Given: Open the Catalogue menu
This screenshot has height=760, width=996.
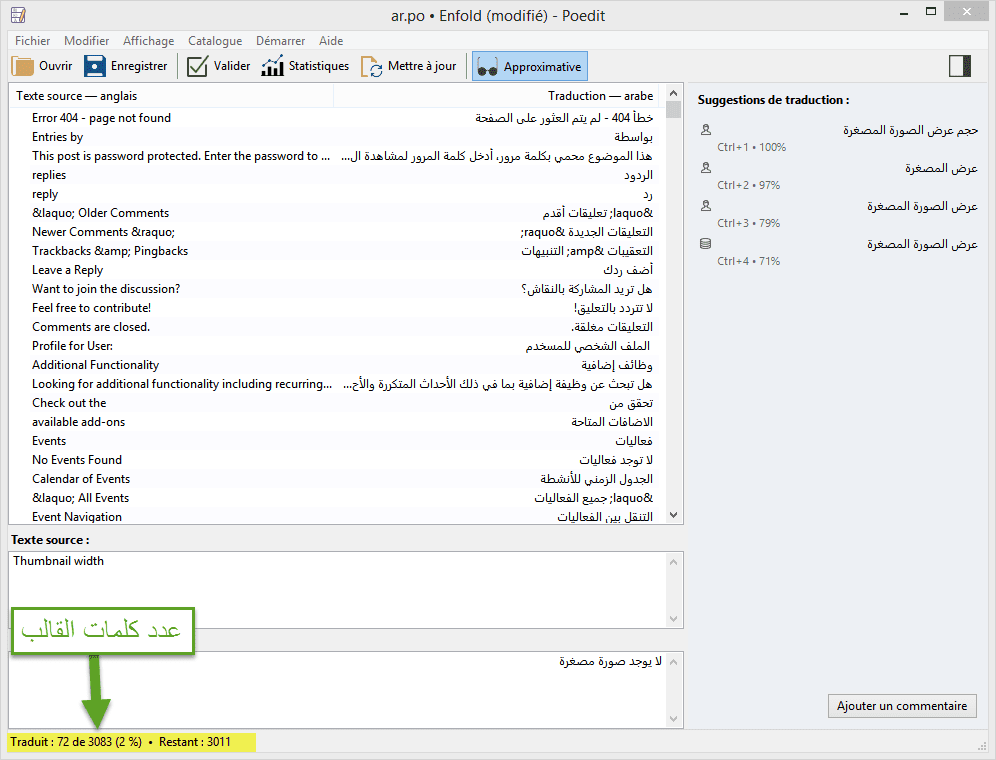Looking at the screenshot, I should point(215,41).
